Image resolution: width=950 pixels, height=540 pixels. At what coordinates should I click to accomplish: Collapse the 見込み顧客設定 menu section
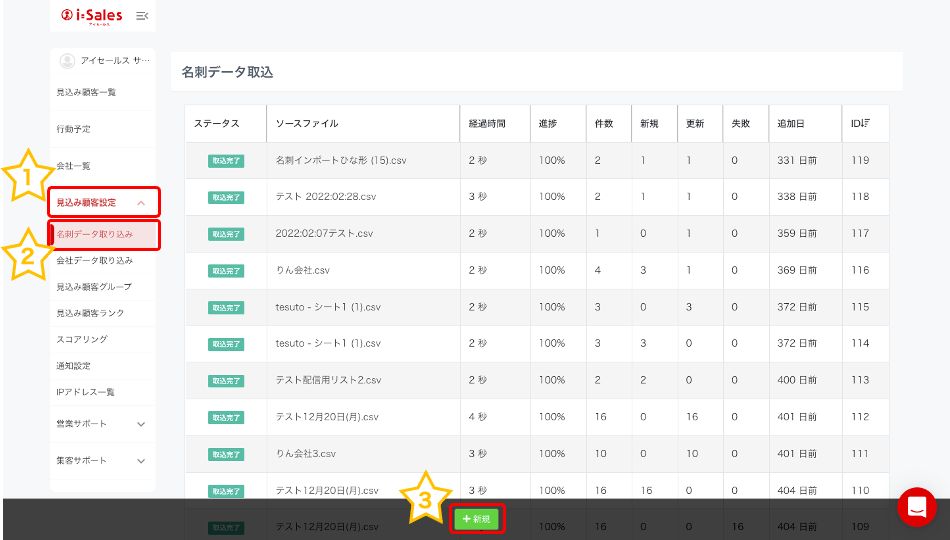pyautogui.click(x=141, y=203)
